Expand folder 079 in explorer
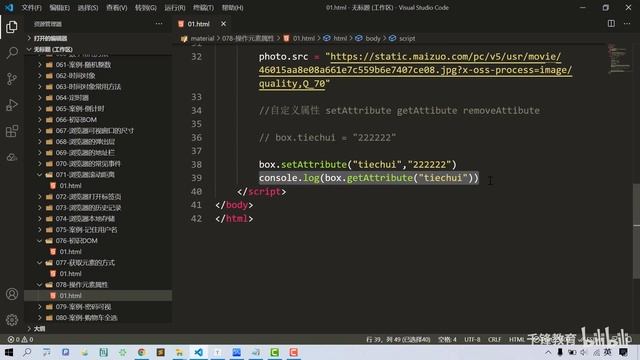640x360 pixels. click(x=40, y=307)
